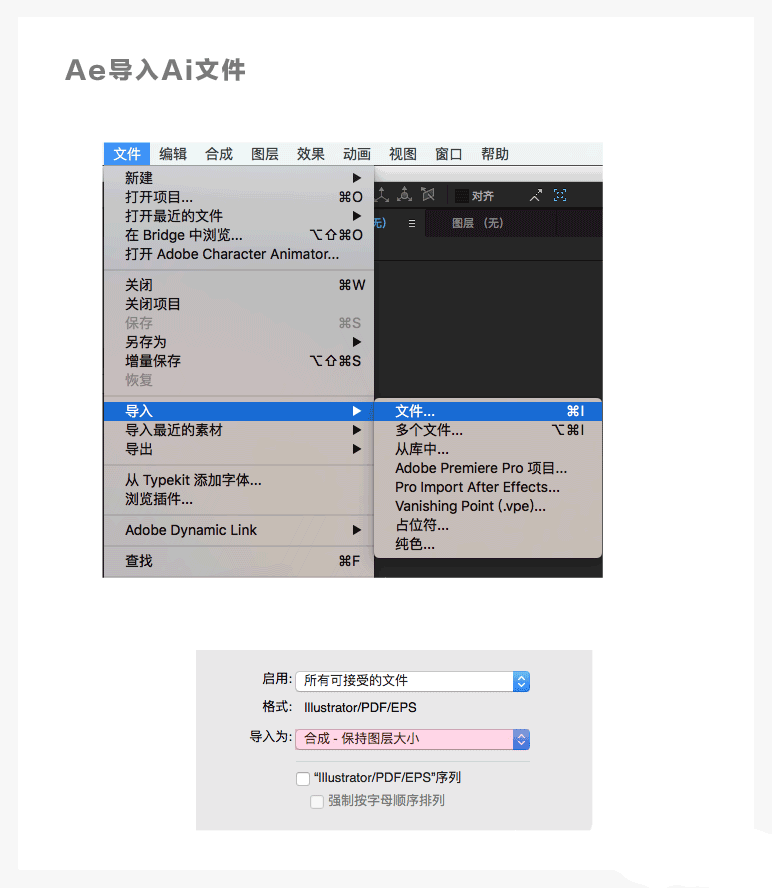The height and width of the screenshot is (889, 772).
Task: Open the 效果 menu
Action: [x=311, y=154]
